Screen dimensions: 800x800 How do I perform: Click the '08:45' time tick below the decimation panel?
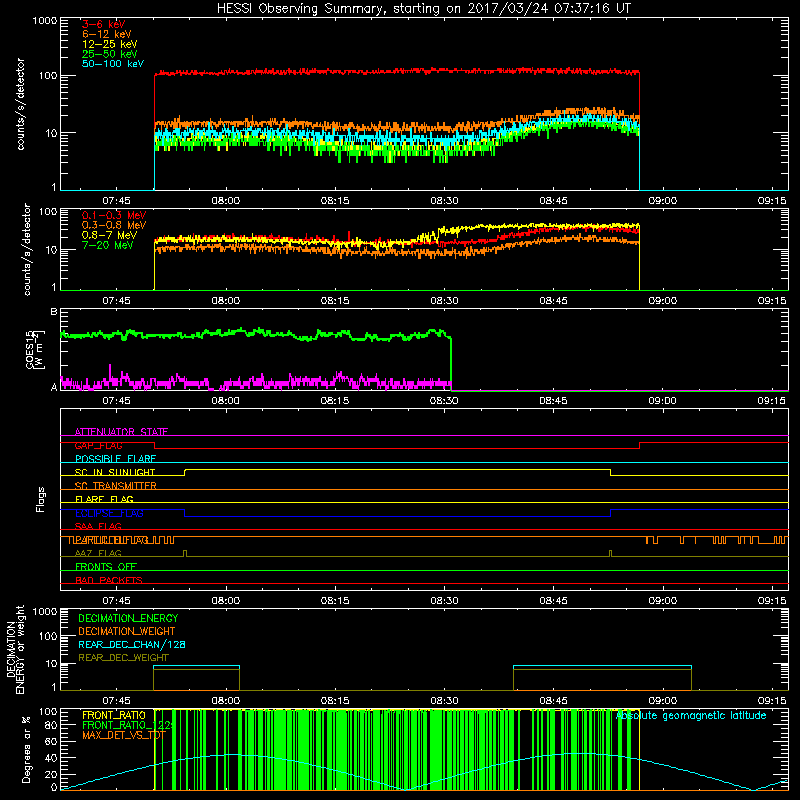(554, 701)
